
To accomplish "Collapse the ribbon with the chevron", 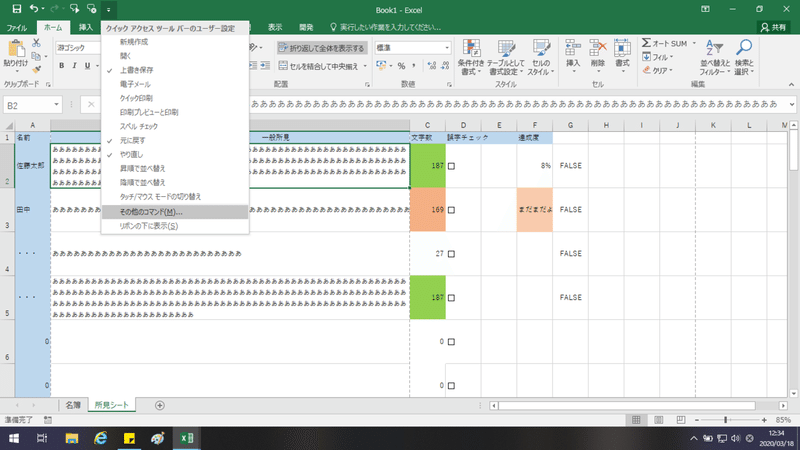I will pos(791,85).
